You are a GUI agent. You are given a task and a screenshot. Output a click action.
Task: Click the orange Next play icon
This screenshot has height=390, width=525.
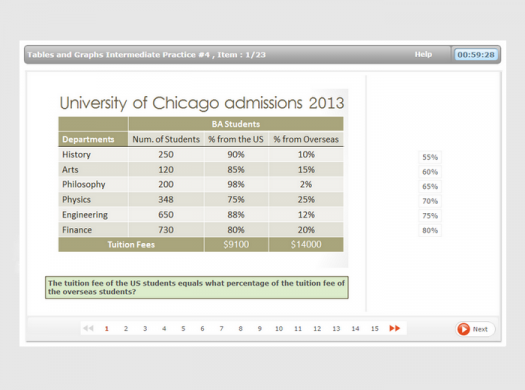tap(463, 329)
